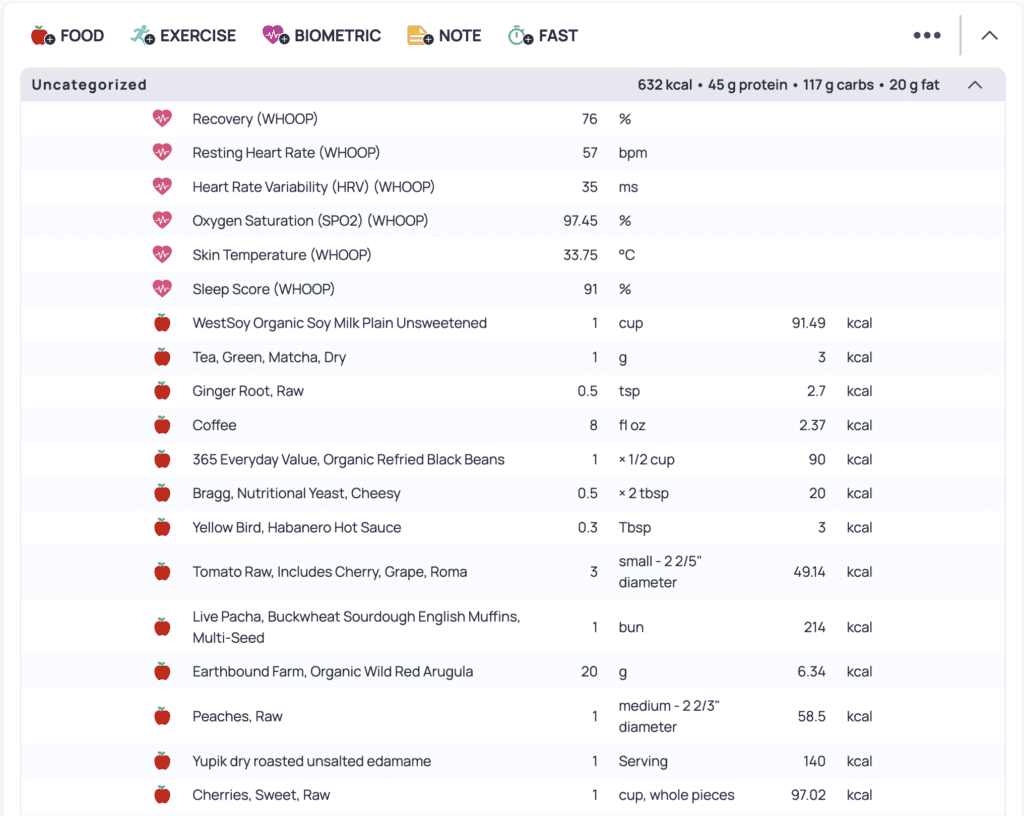Click the 0.3 amount for Habanero Hot Sauce

[587, 527]
